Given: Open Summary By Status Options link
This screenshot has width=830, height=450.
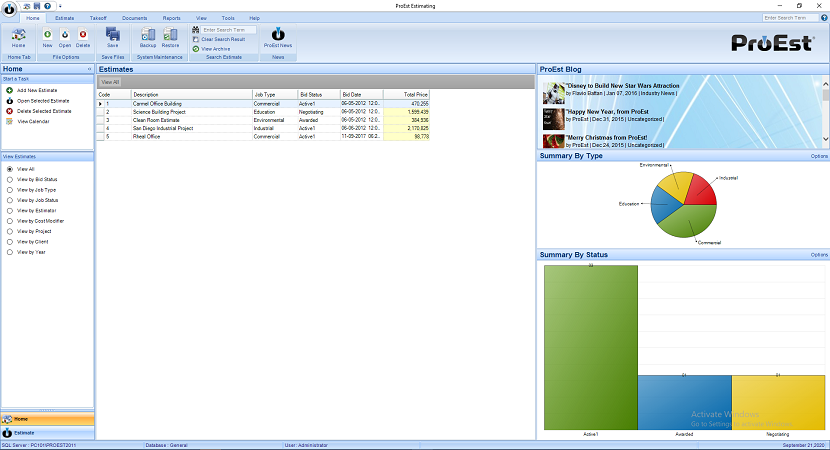Looking at the screenshot, I should click(819, 255).
